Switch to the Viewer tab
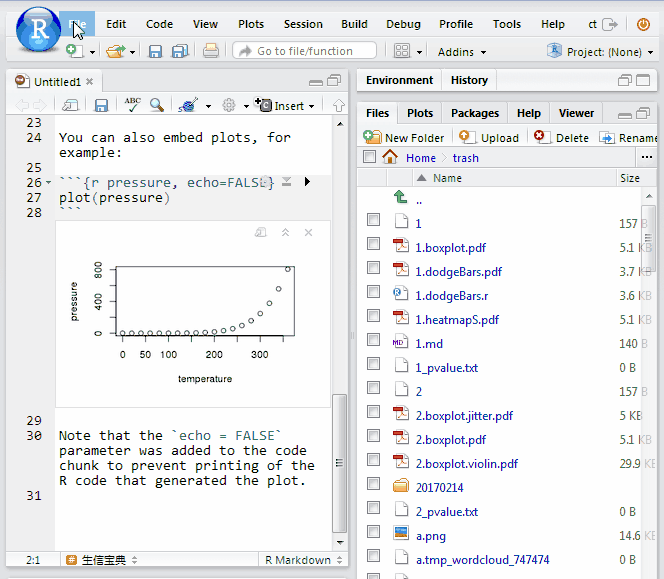The image size is (664, 579). [x=576, y=113]
